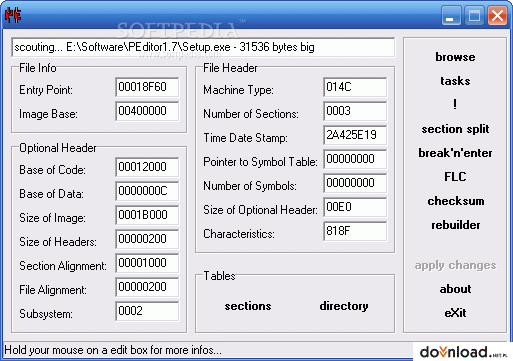Select break'n'enter option

455,153
